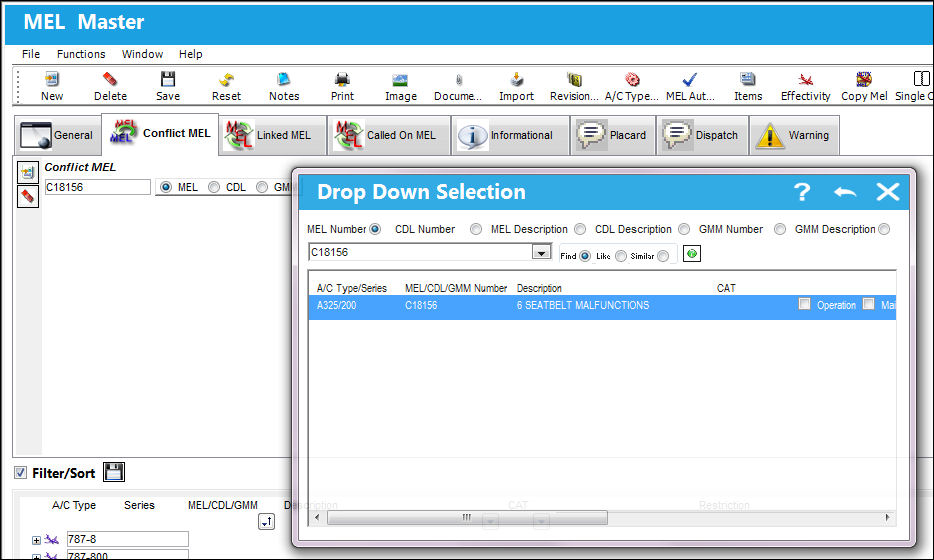Click the CAT column header in results

click(x=726, y=288)
